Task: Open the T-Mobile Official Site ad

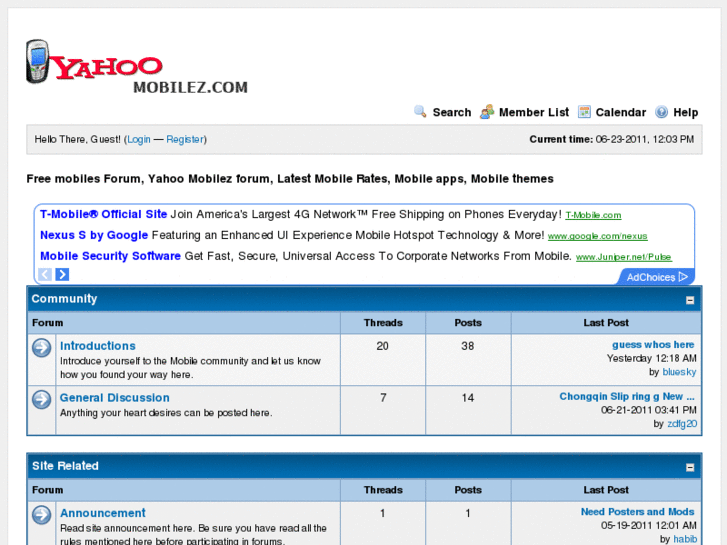Action: (103, 214)
